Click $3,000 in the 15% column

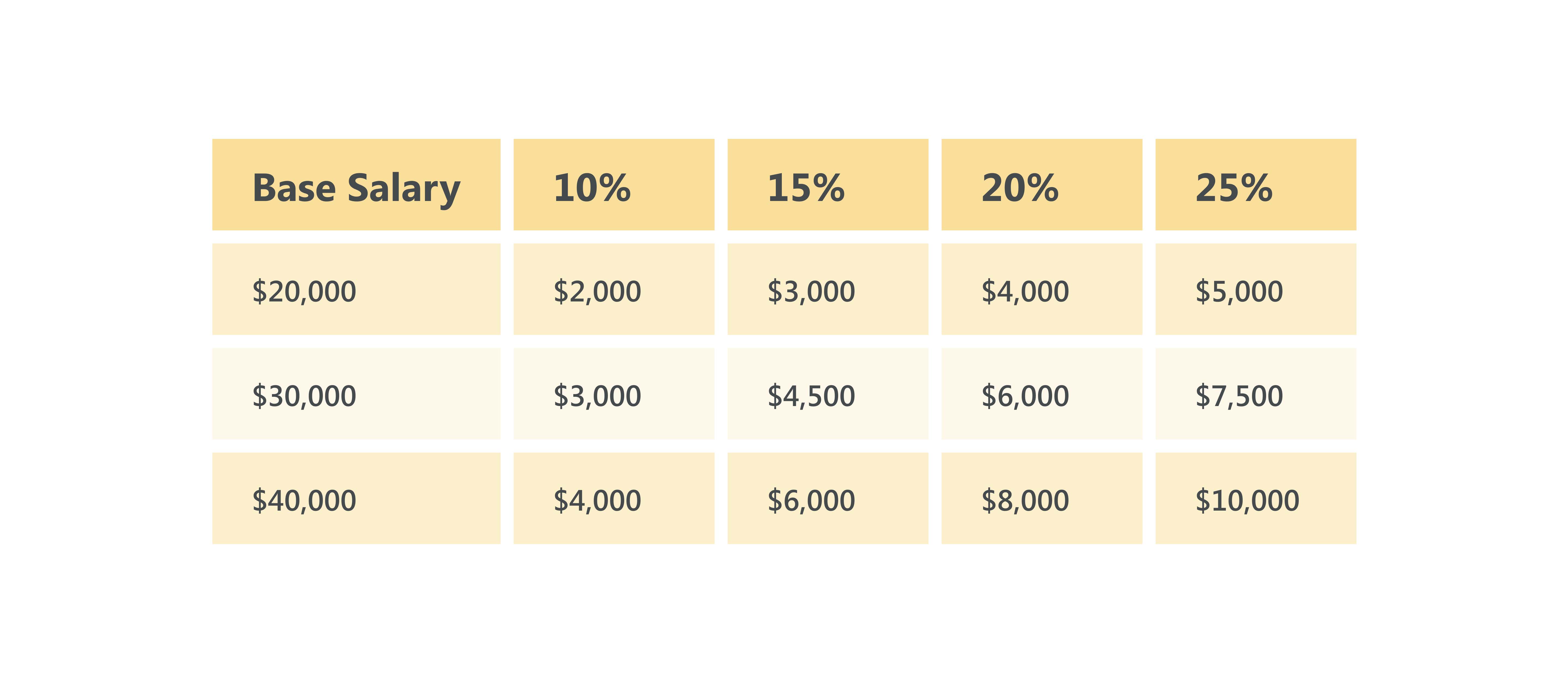(827, 290)
